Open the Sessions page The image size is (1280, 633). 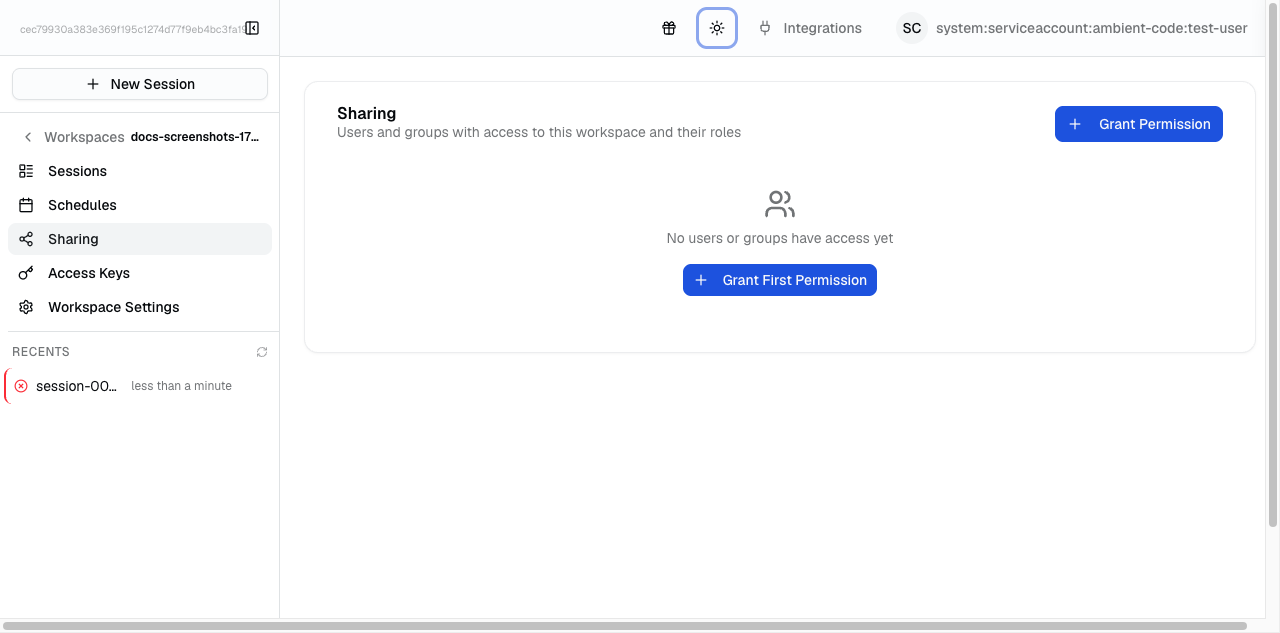77,171
